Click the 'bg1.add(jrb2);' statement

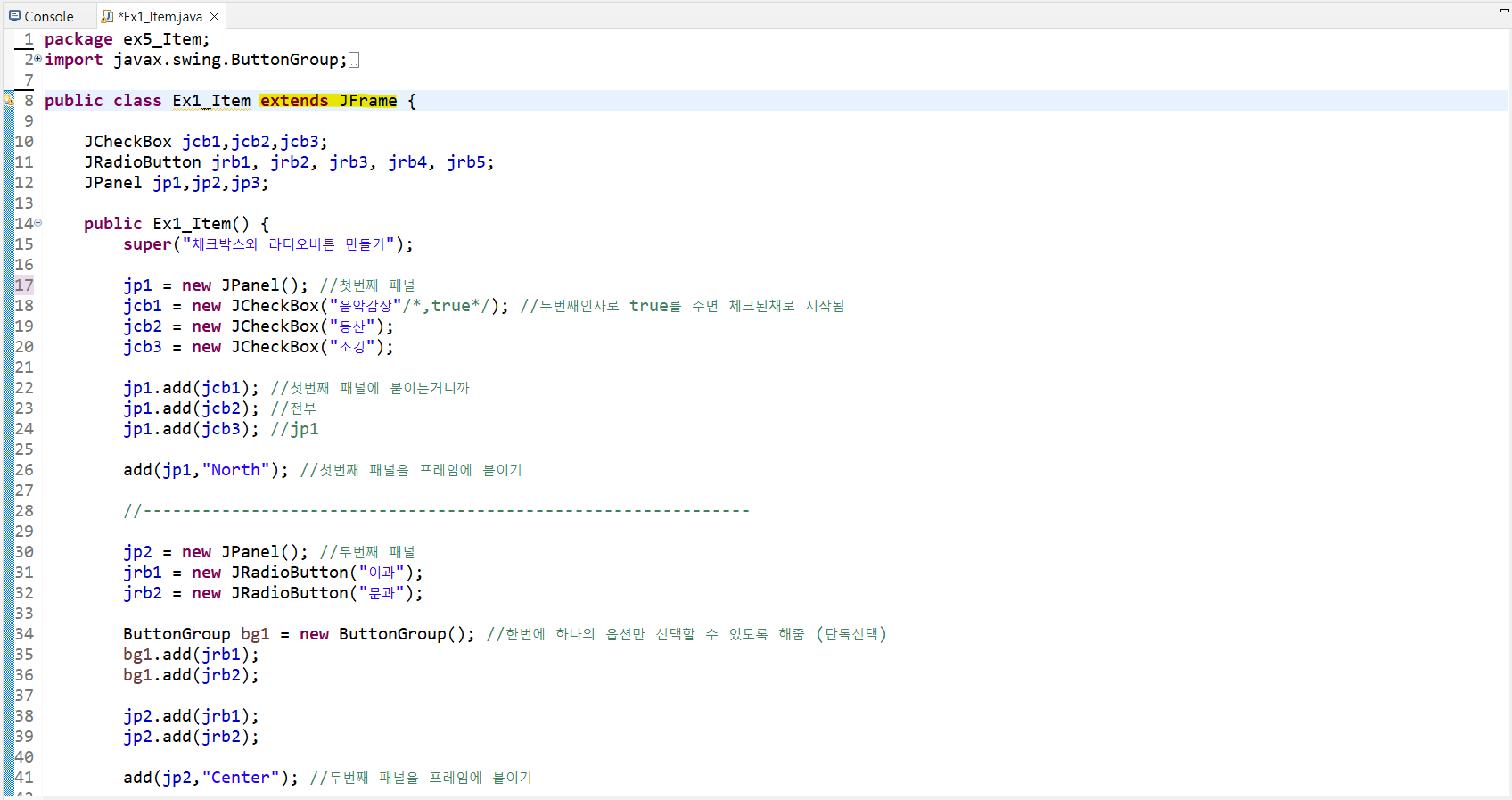tap(192, 675)
